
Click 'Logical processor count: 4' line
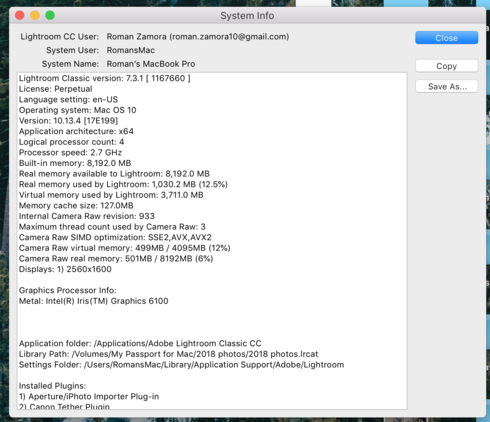coord(71,142)
